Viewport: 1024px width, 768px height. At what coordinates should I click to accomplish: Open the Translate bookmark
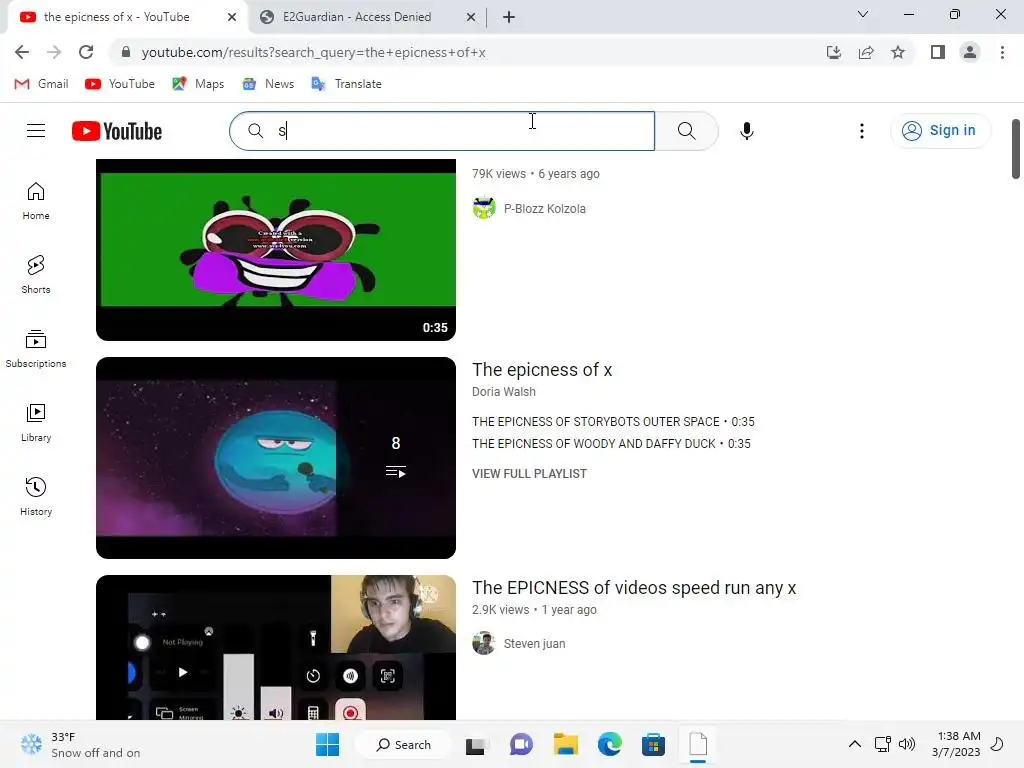coord(346,84)
